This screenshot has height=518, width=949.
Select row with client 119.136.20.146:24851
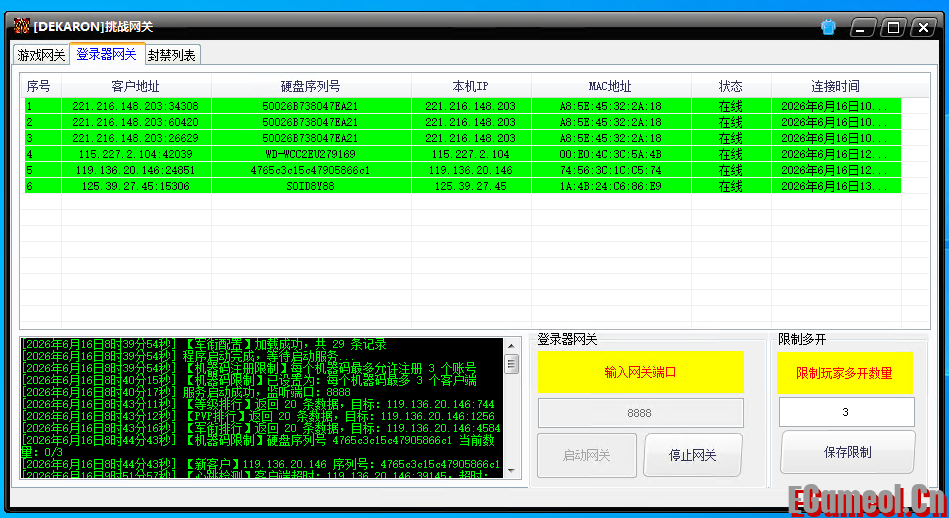point(462,170)
